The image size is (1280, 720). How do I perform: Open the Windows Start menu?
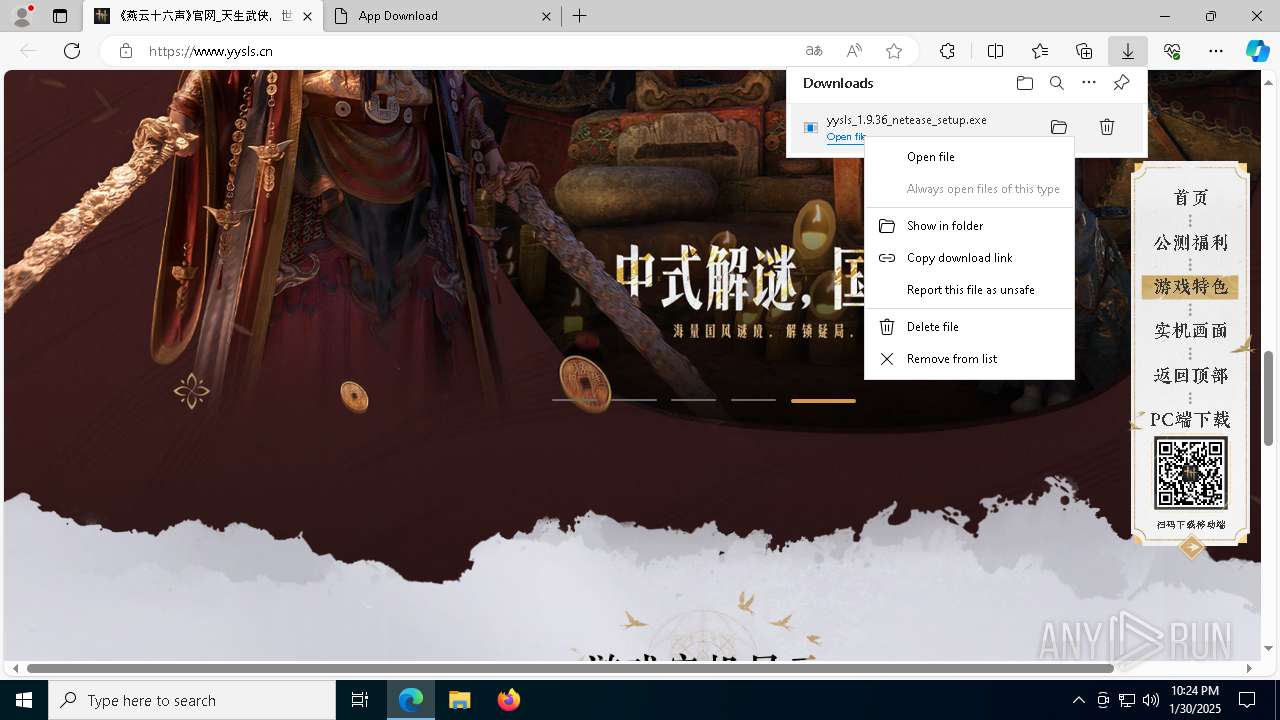24,700
